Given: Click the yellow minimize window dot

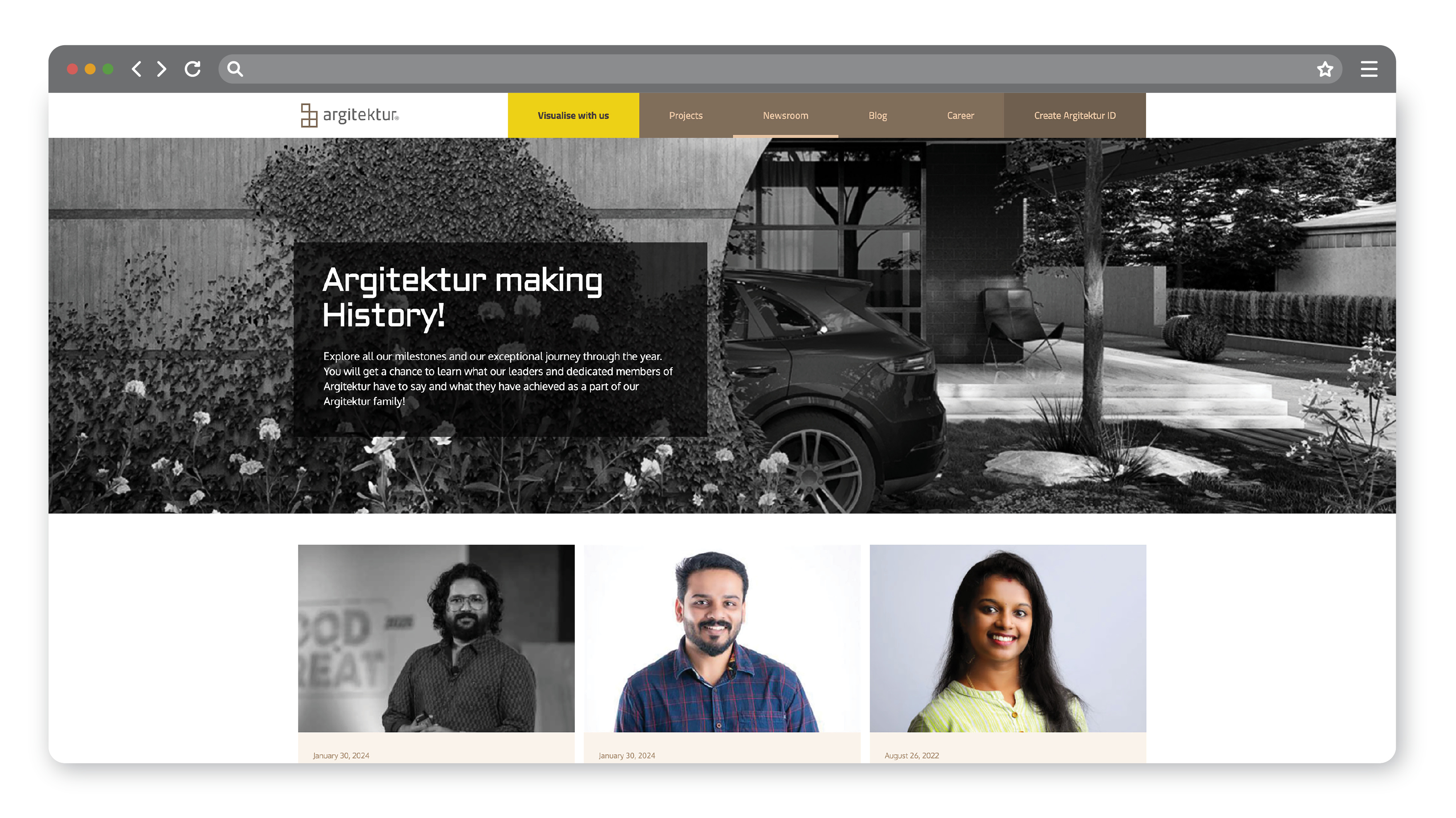Looking at the screenshot, I should (90, 69).
